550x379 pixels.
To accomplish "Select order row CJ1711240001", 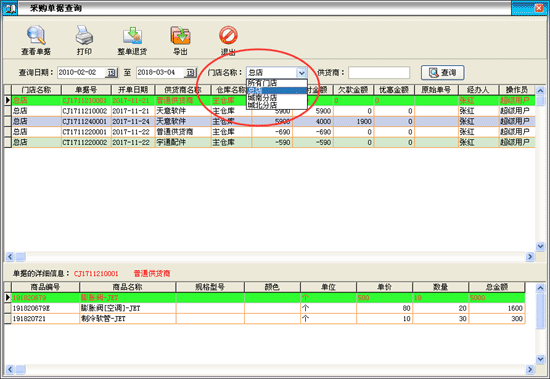I will pos(270,121).
